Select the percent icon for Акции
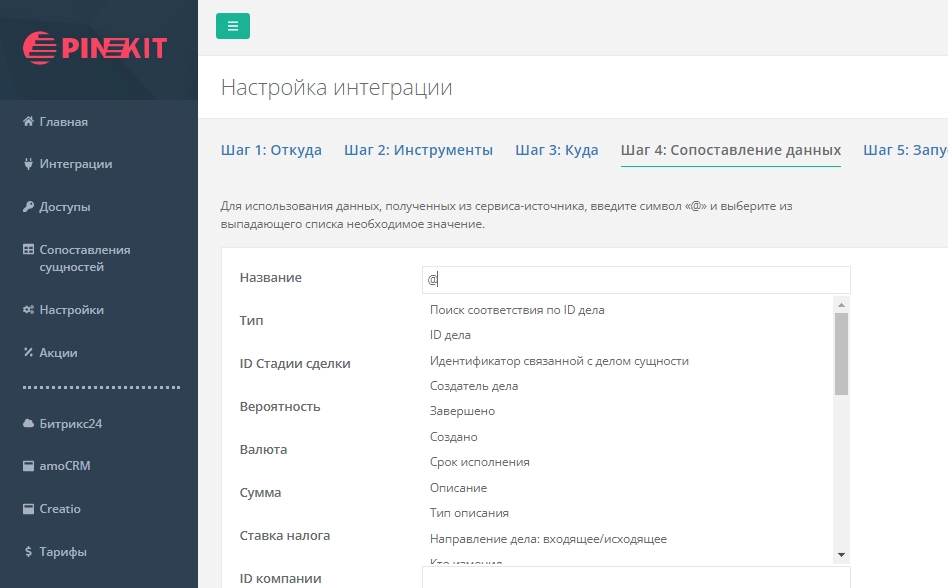This screenshot has width=948, height=588. pyautogui.click(x=30, y=352)
